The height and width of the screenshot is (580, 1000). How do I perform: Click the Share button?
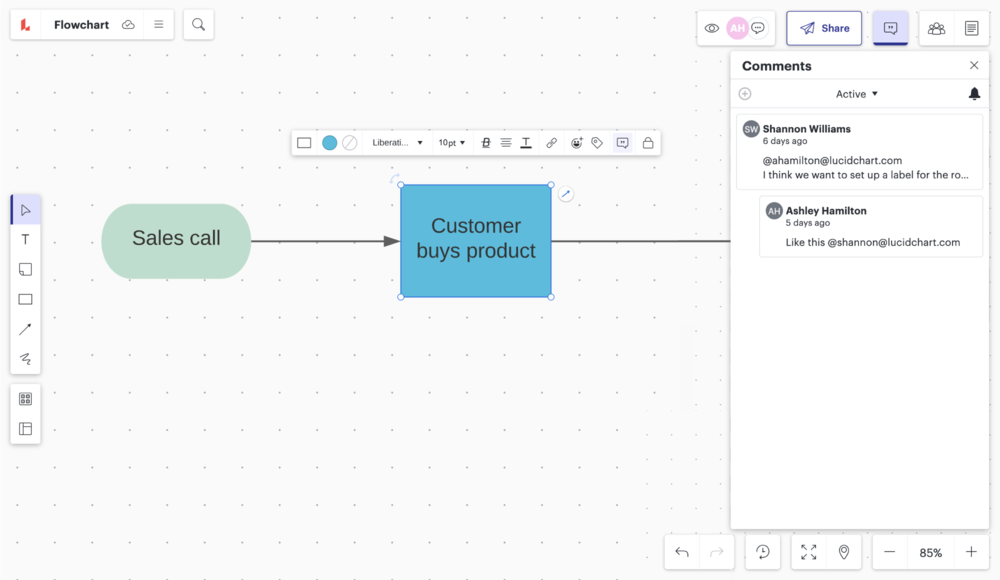pos(824,29)
